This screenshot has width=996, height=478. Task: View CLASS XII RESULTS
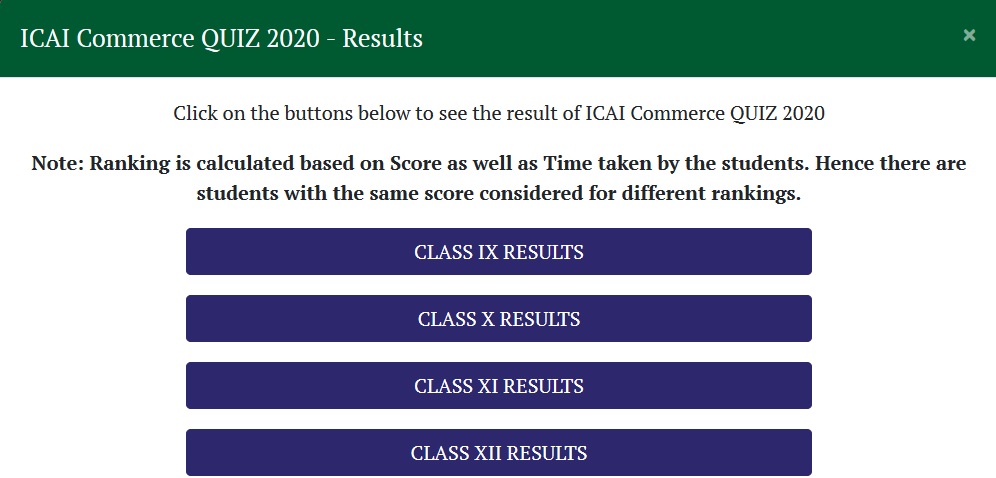[498, 453]
